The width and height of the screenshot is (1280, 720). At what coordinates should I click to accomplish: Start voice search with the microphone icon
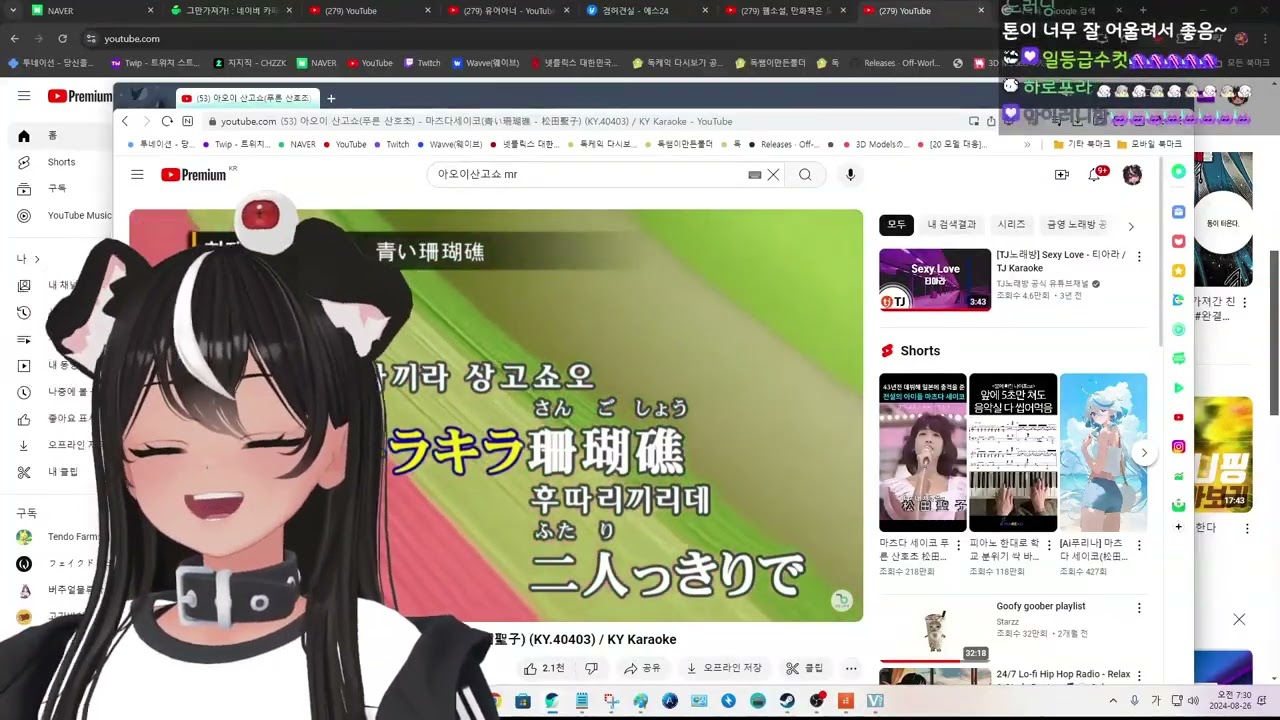(x=850, y=175)
